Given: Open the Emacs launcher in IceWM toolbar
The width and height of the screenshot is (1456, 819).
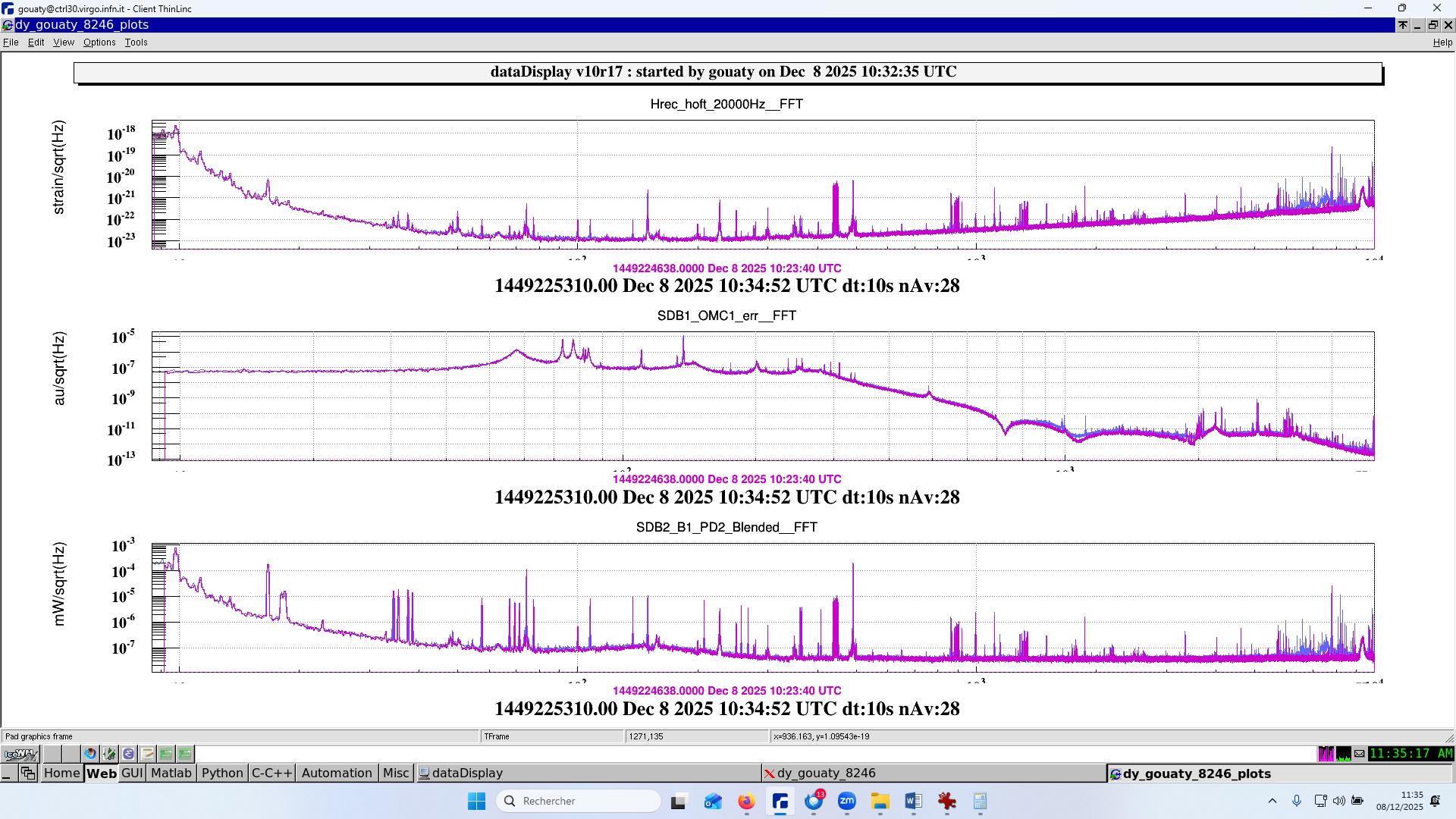Looking at the screenshot, I should [x=128, y=754].
